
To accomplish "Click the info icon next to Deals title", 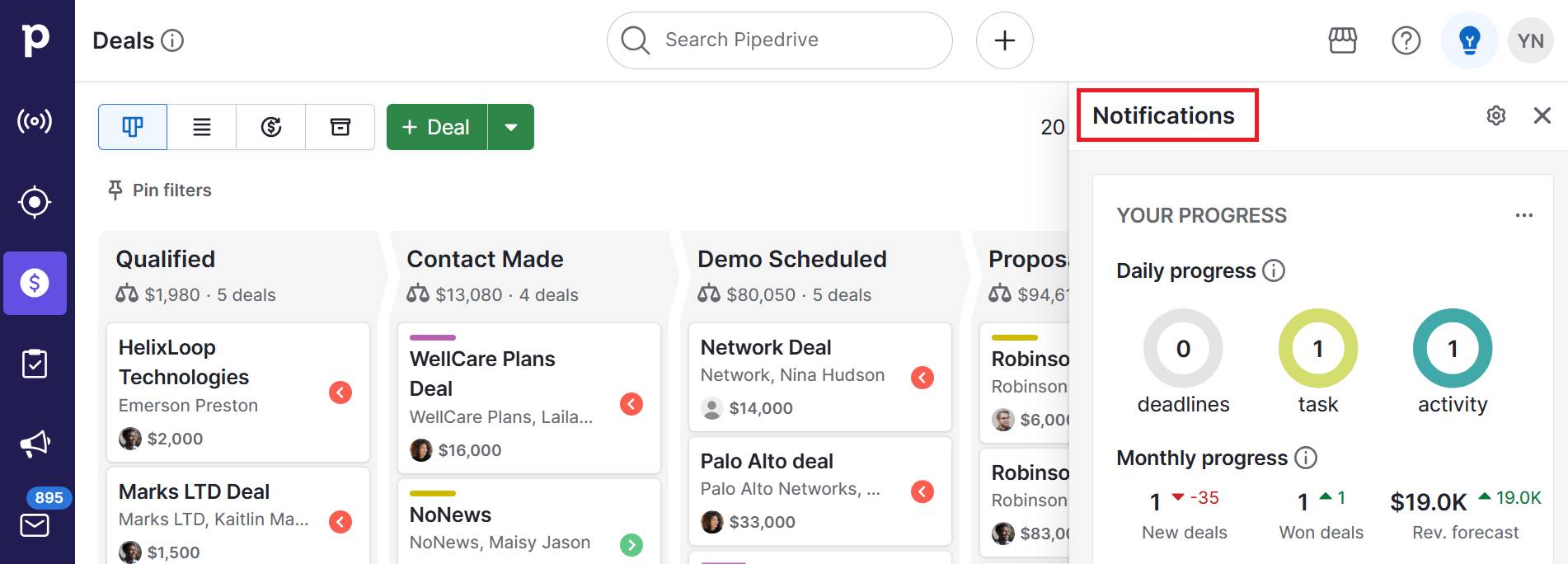I will tap(172, 40).
